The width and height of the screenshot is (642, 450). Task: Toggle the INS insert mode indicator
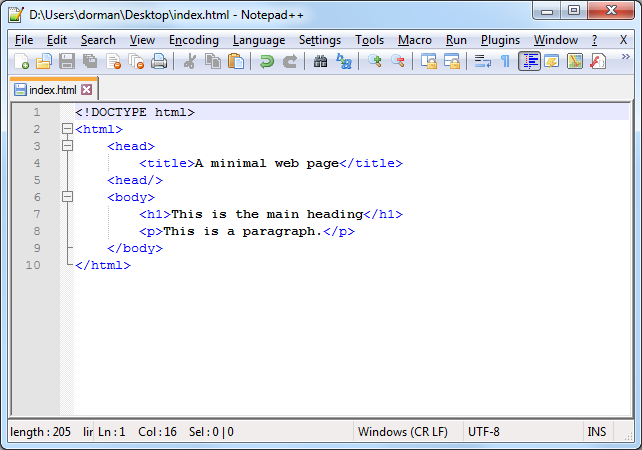[x=597, y=432]
